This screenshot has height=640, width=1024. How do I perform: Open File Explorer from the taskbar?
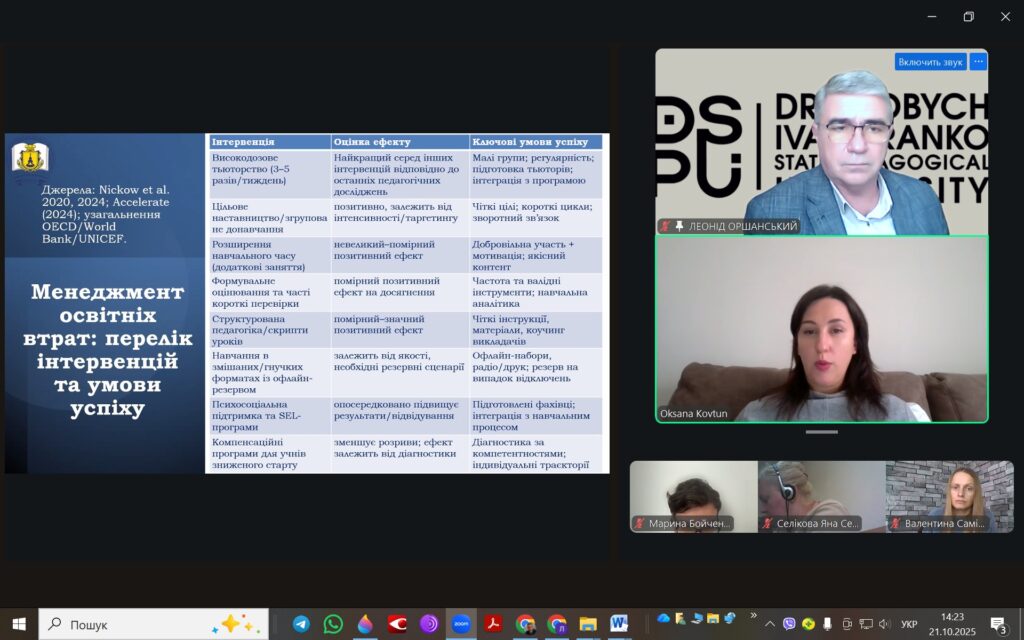pyautogui.click(x=588, y=624)
